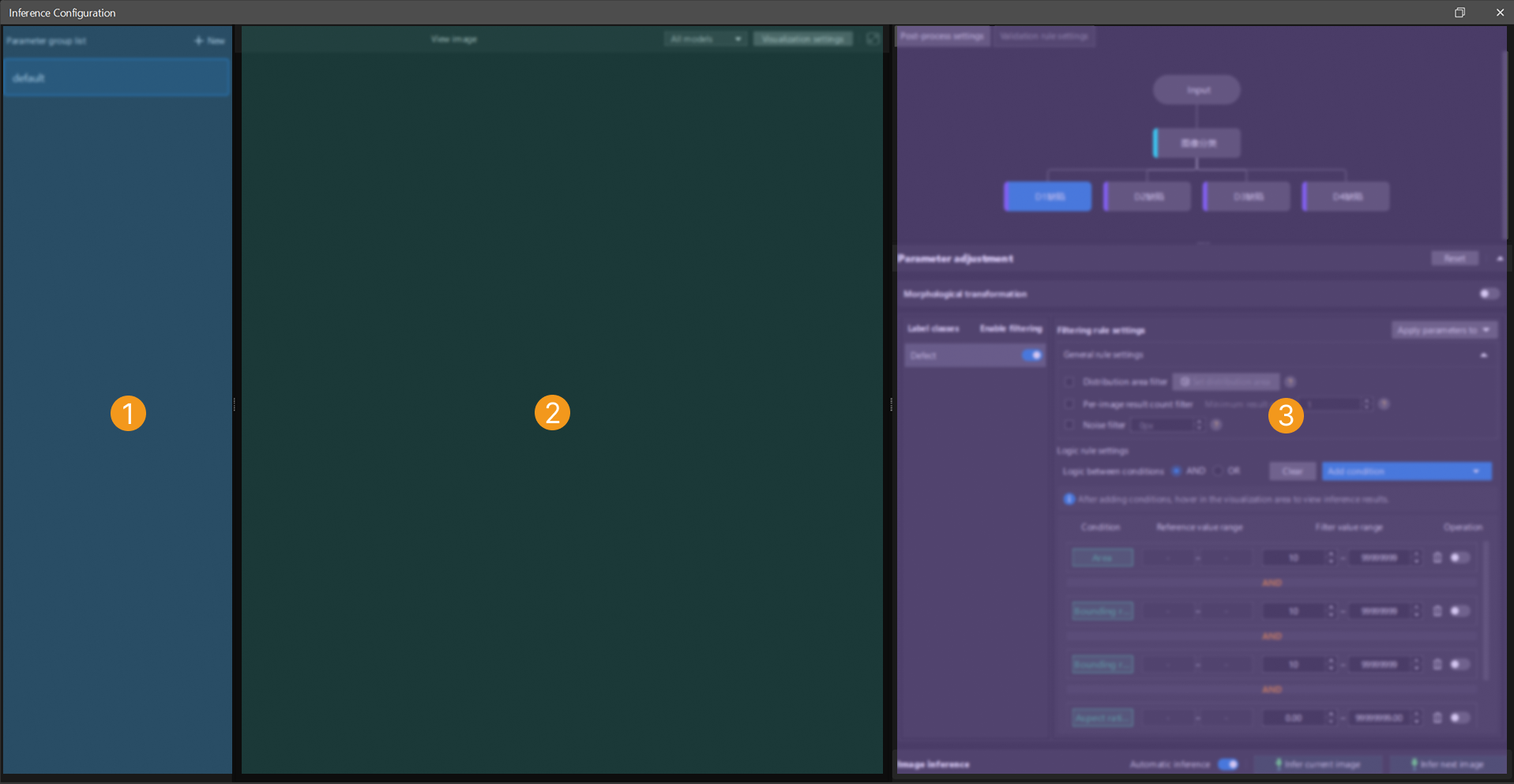Click the info icon above the condition list
The height and width of the screenshot is (784, 1514).
(1068, 499)
